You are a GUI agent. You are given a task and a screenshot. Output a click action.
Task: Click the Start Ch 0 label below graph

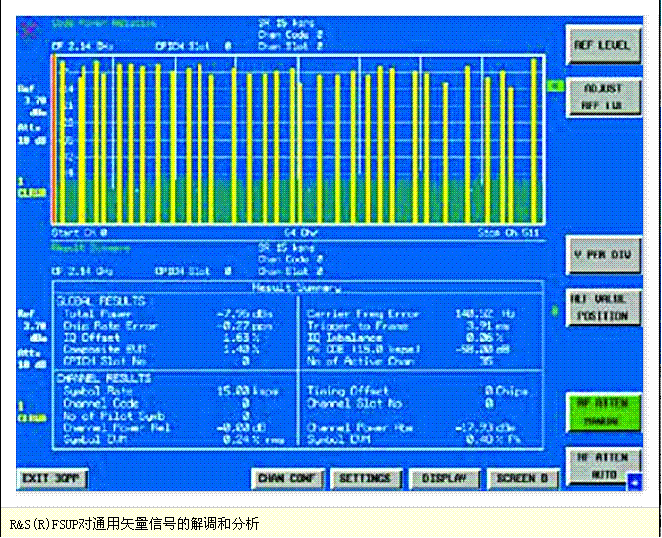tap(79, 232)
